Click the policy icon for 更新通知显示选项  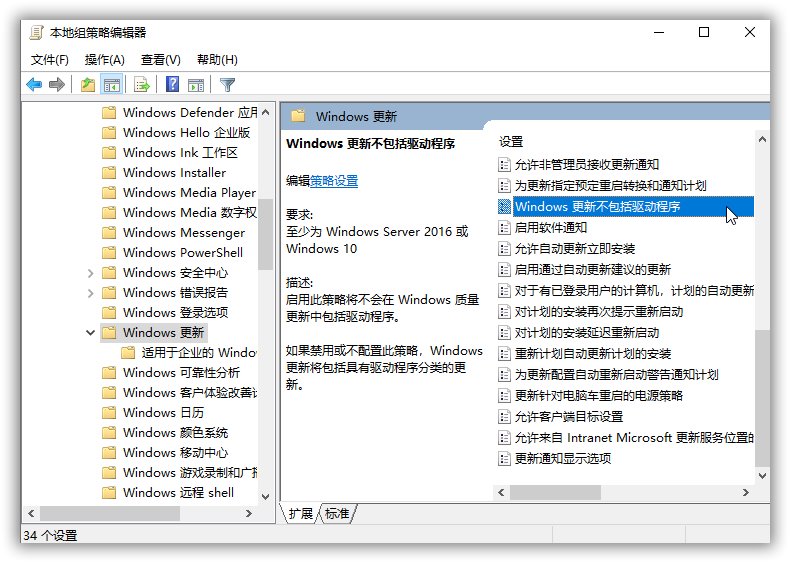504,459
